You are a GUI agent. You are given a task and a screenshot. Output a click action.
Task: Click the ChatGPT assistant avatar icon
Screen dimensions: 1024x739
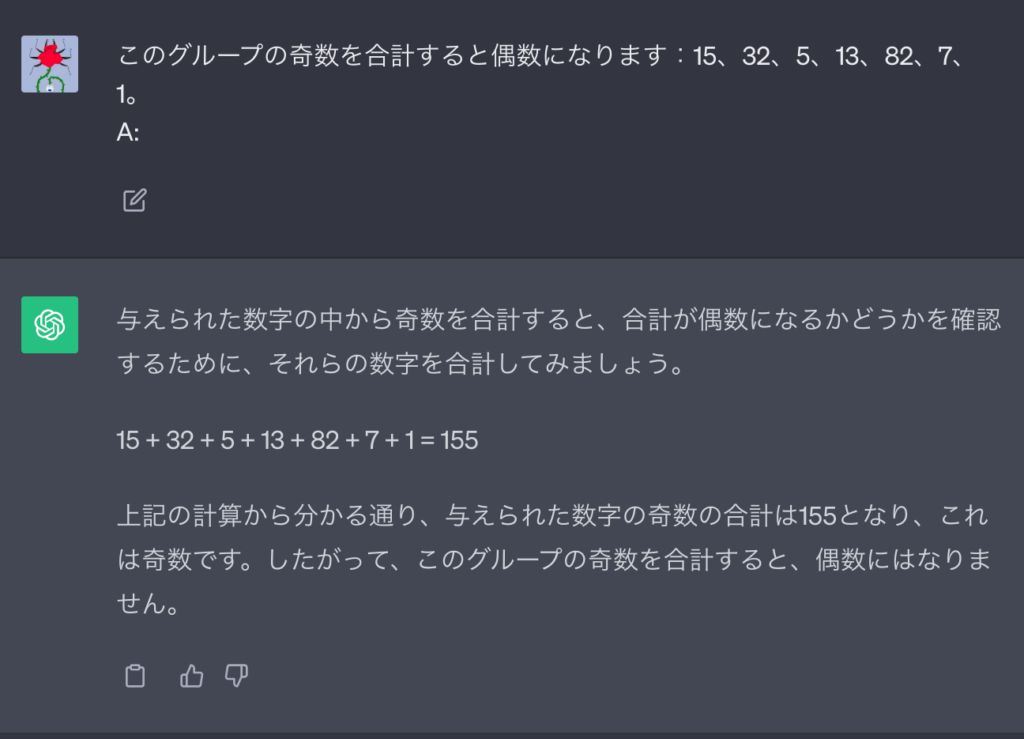tap(49, 325)
